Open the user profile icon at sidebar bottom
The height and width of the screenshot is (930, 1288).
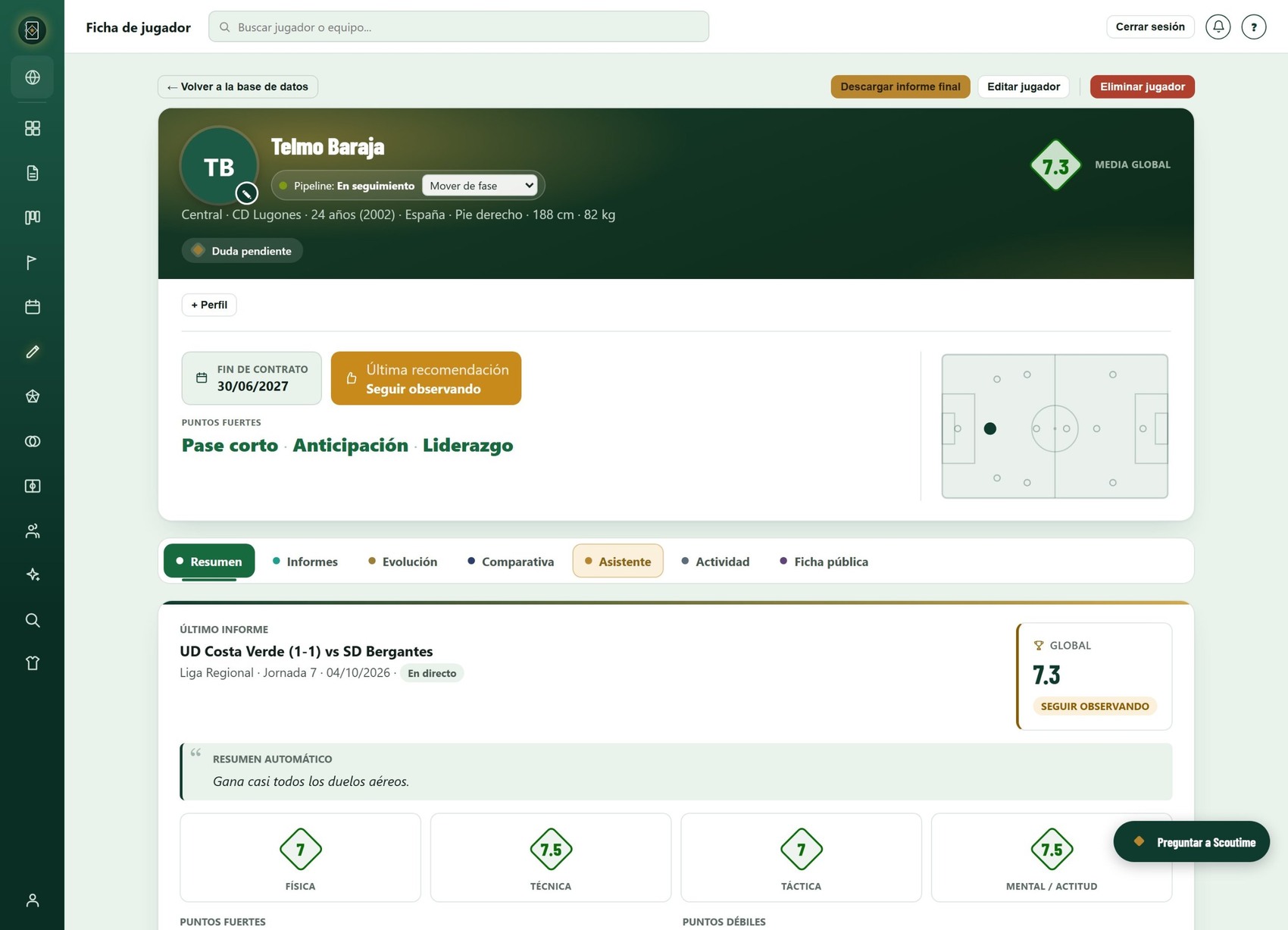point(32,900)
